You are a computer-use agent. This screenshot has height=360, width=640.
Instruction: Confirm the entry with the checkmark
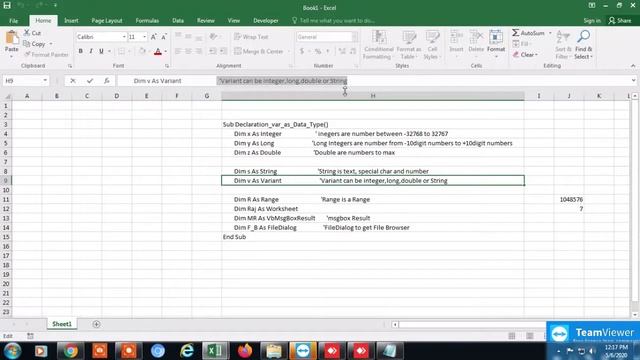point(90,81)
